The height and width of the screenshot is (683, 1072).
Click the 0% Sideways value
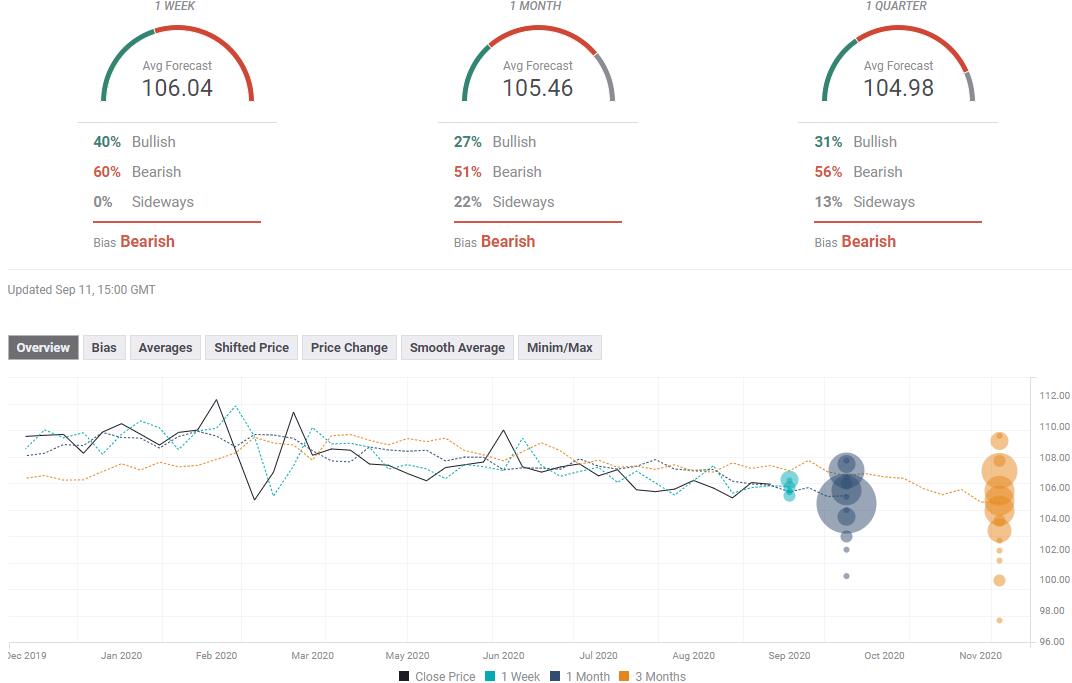[x=103, y=202]
